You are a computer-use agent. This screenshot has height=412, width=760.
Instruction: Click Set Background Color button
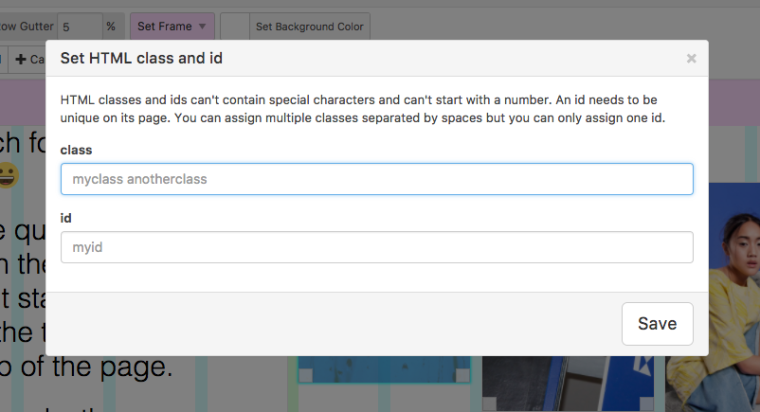coord(309,26)
